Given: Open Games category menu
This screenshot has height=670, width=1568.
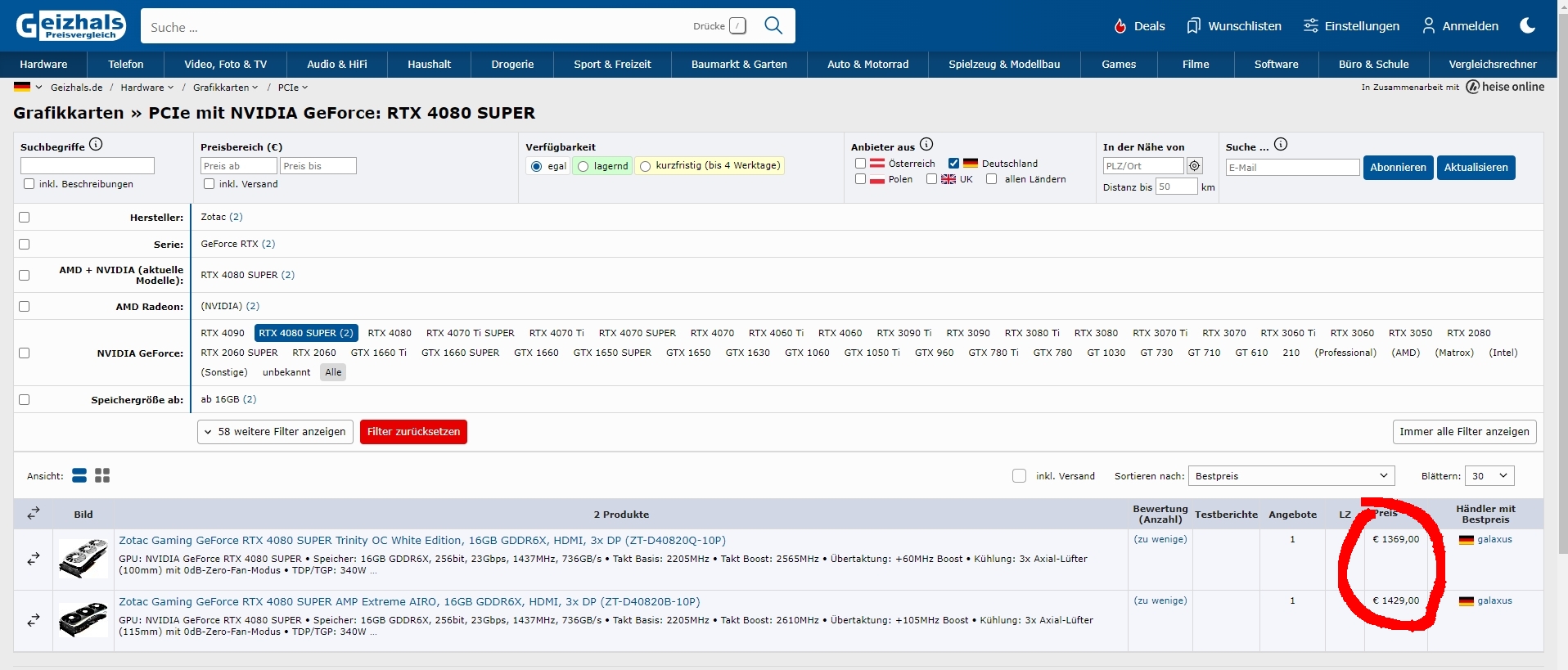Looking at the screenshot, I should pyautogui.click(x=1119, y=65).
